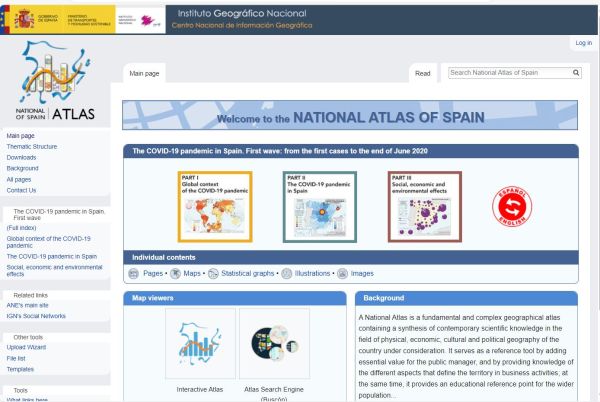This screenshot has width=600, height=402.
Task: Click Centro Nacional de Información Geográfica text
Action: [x=242, y=25]
